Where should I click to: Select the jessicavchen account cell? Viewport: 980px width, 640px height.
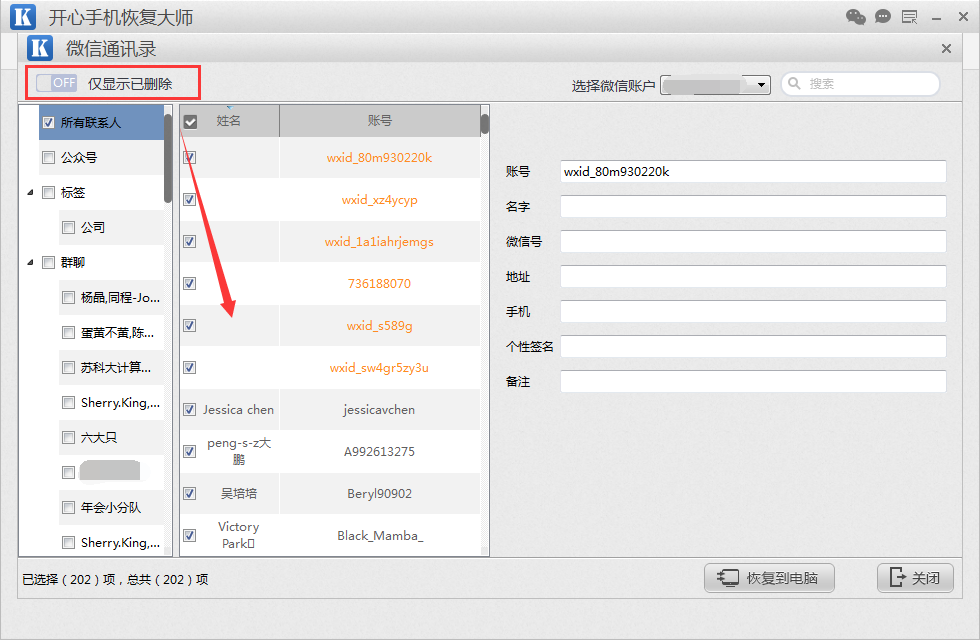(379, 409)
